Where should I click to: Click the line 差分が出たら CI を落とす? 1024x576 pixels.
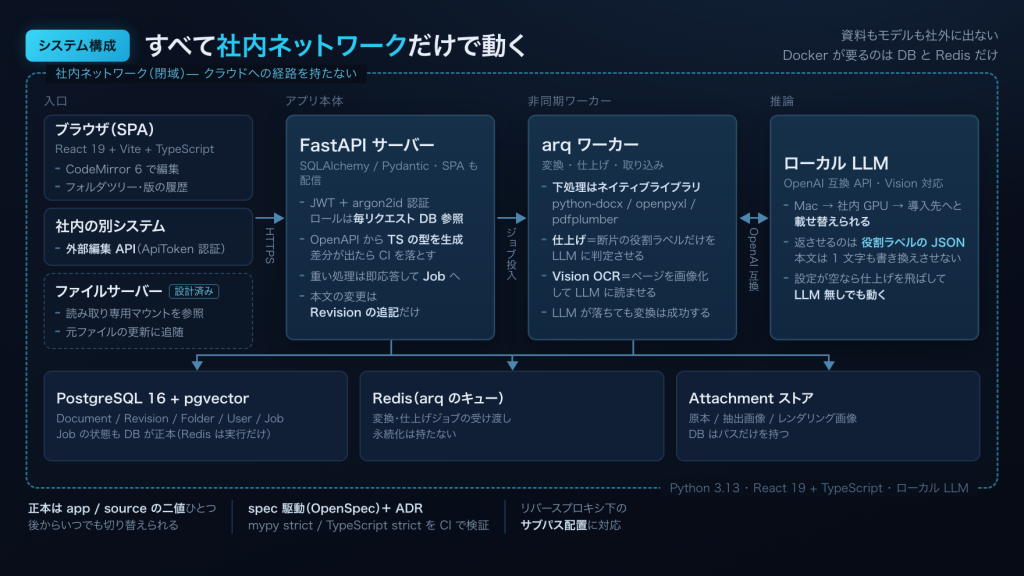click(x=373, y=255)
